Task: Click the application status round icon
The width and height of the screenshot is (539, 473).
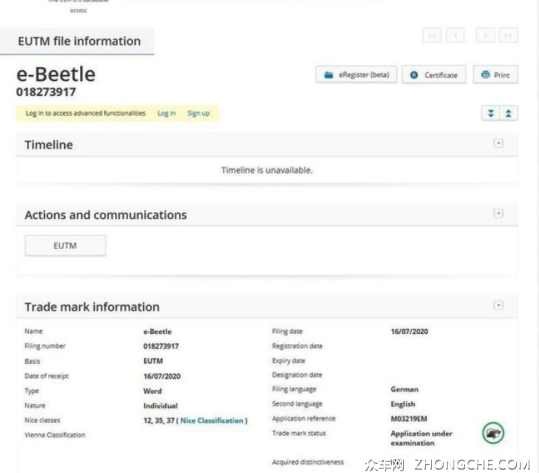Action: coord(493,433)
